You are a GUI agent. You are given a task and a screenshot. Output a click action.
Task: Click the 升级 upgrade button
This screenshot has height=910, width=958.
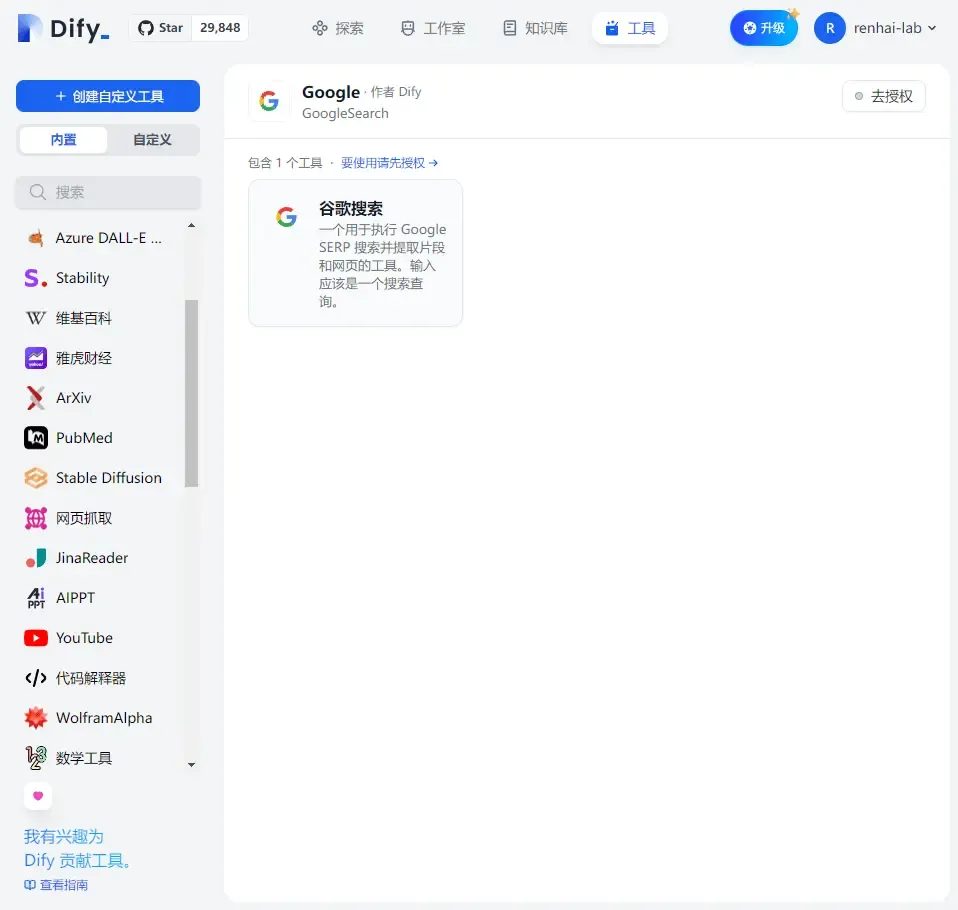coord(764,28)
